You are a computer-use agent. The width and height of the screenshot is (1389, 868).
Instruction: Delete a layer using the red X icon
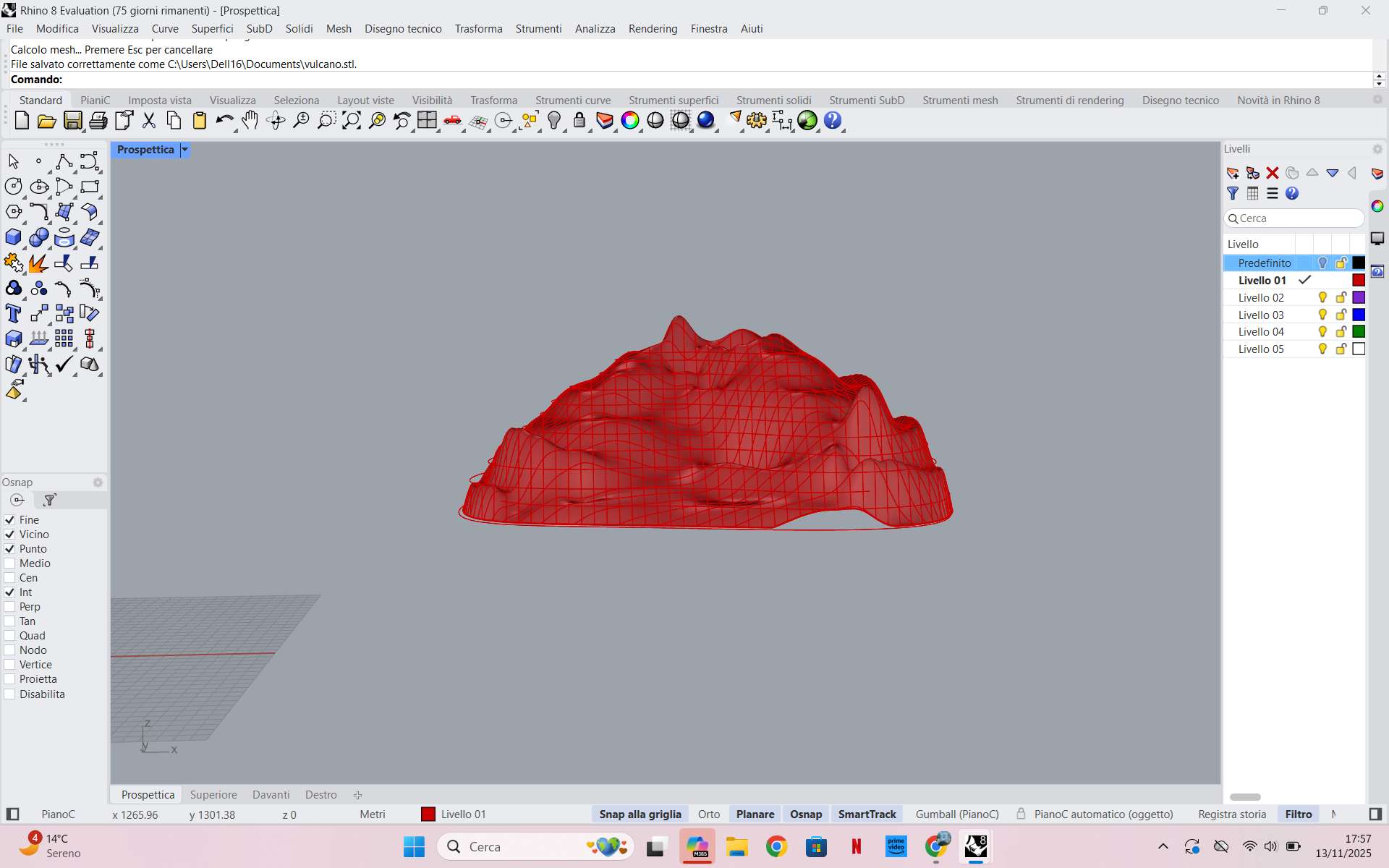[1273, 174]
